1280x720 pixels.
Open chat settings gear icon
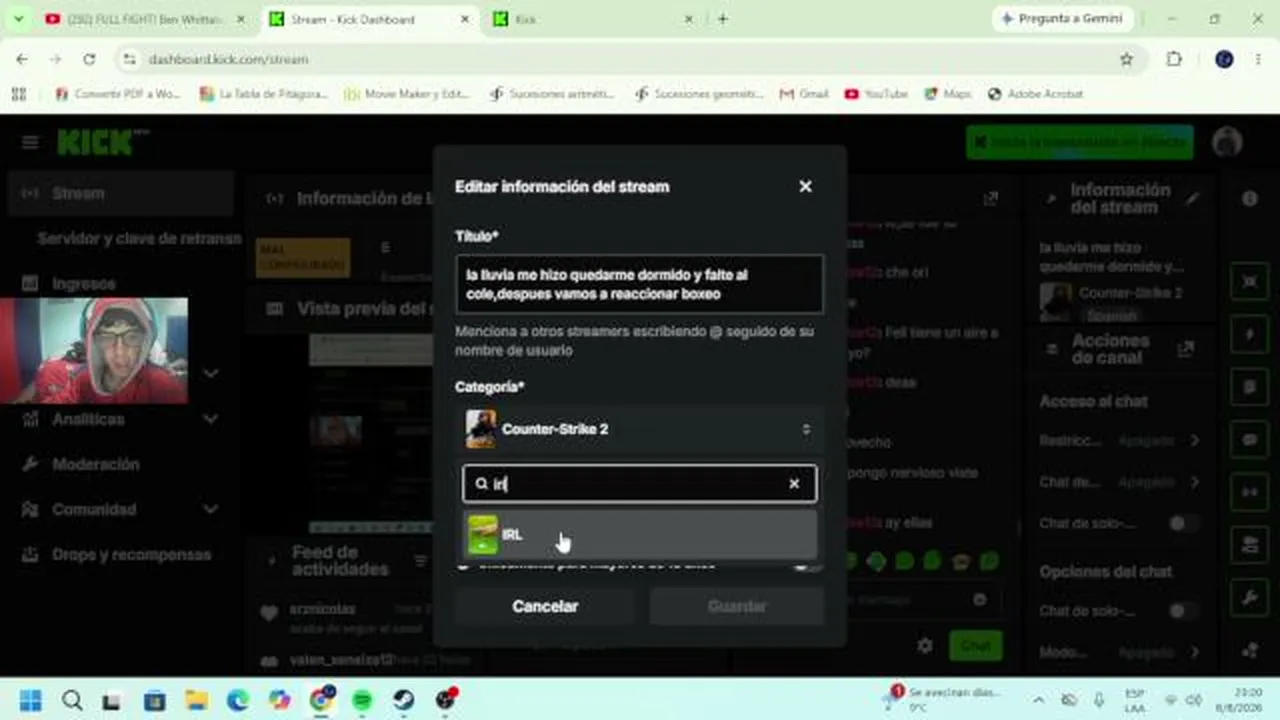925,646
